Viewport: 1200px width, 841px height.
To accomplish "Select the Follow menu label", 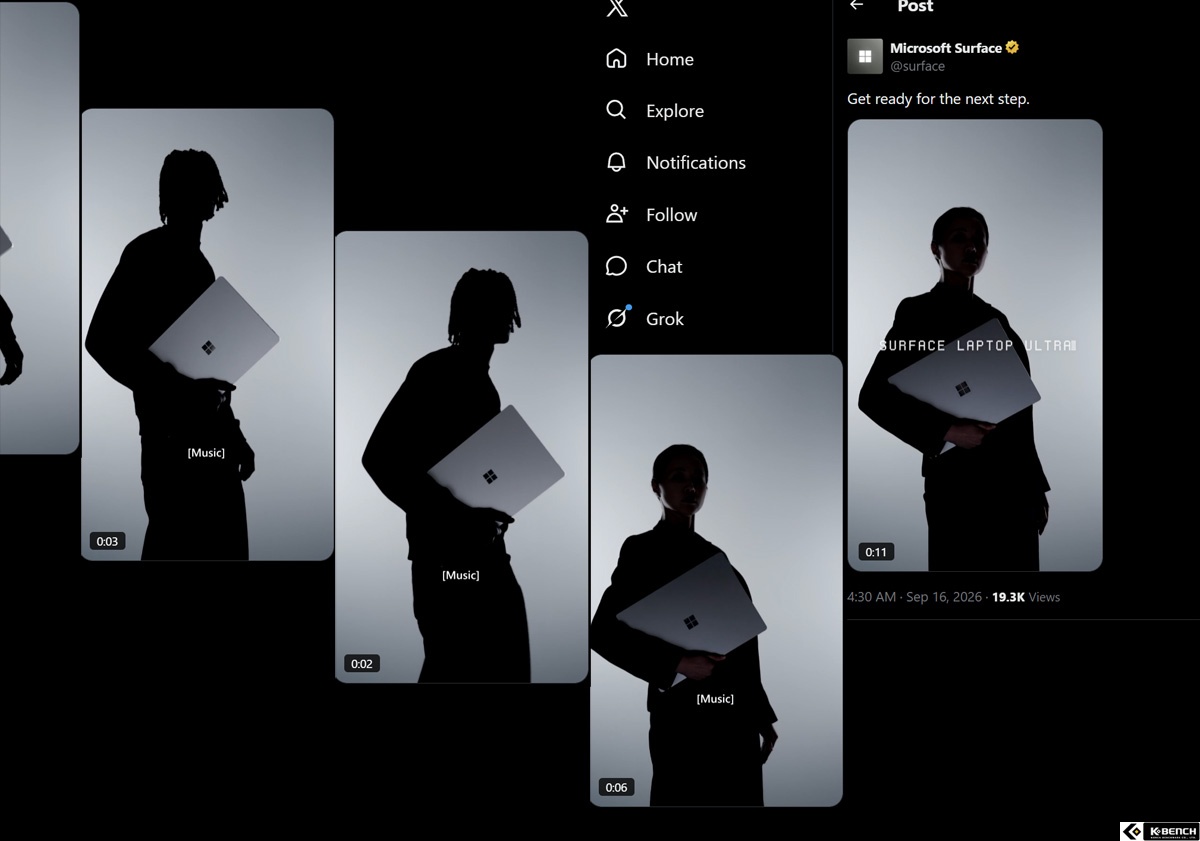I will (672, 215).
